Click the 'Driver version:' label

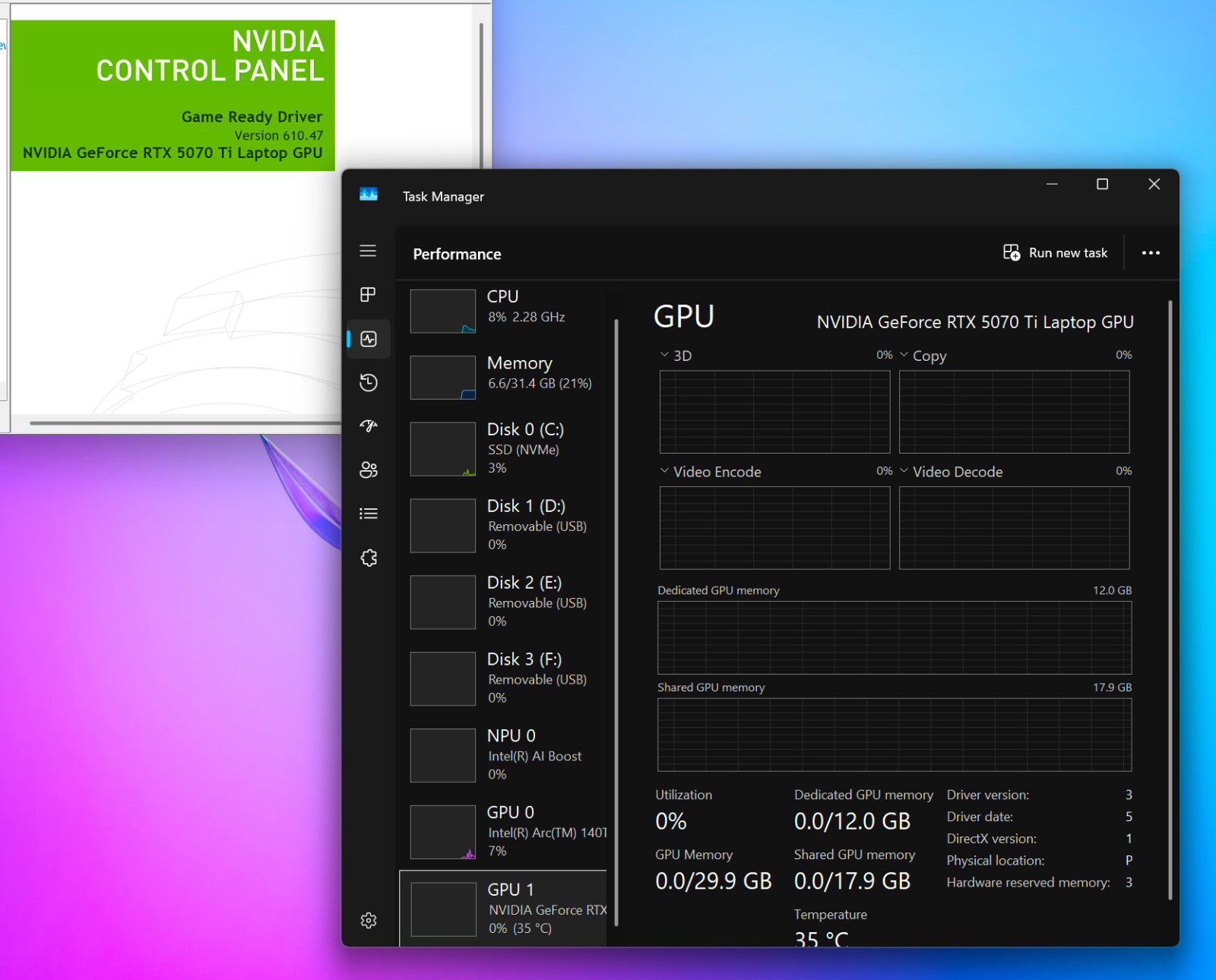988,795
